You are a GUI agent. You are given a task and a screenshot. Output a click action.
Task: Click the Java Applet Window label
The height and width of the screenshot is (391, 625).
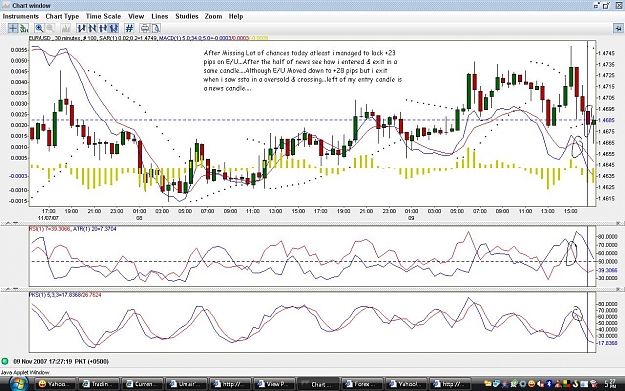pyautogui.click(x=25, y=372)
